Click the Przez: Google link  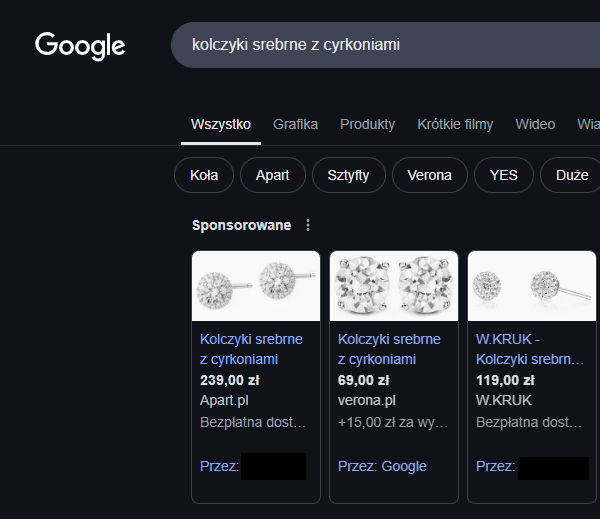(382, 466)
